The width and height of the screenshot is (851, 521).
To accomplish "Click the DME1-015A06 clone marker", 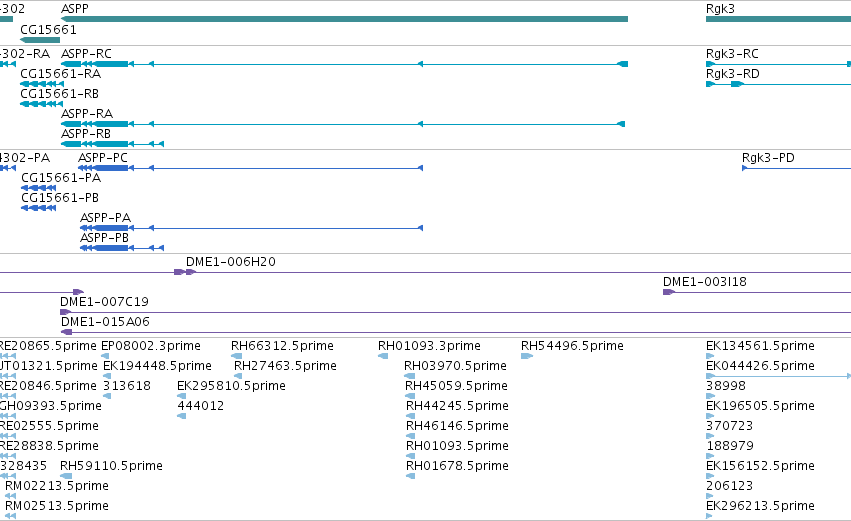I will tap(66, 332).
